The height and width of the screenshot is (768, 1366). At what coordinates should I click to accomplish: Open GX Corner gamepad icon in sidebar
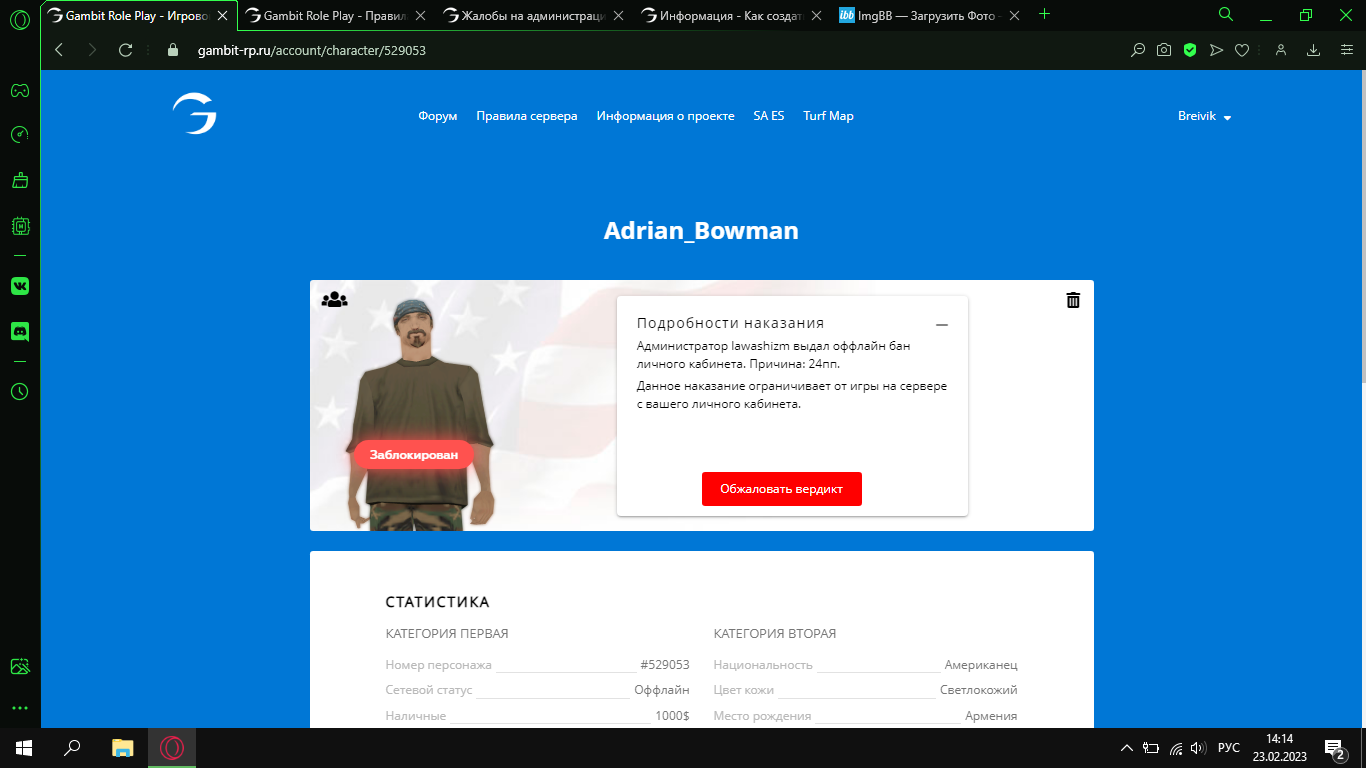click(19, 91)
